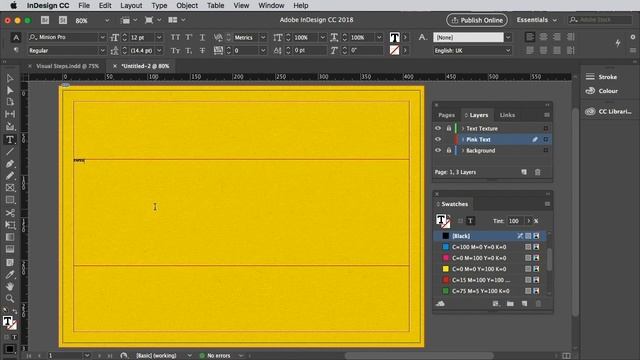
Task: Open the CC Libraries panel
Action: [609, 111]
